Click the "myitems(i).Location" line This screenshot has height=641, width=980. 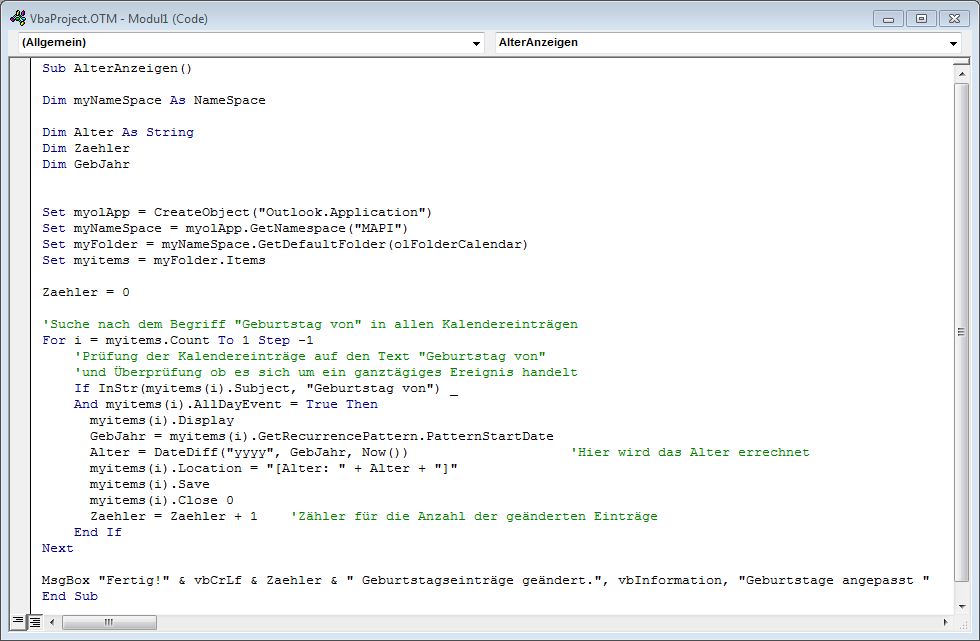click(274, 469)
